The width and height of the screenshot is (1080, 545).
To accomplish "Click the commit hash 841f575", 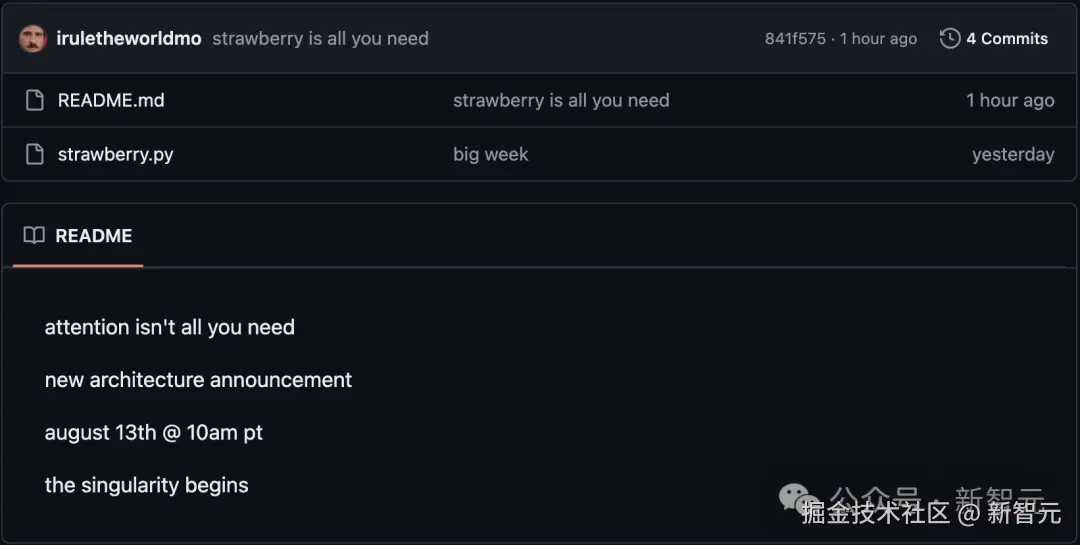I will point(795,39).
